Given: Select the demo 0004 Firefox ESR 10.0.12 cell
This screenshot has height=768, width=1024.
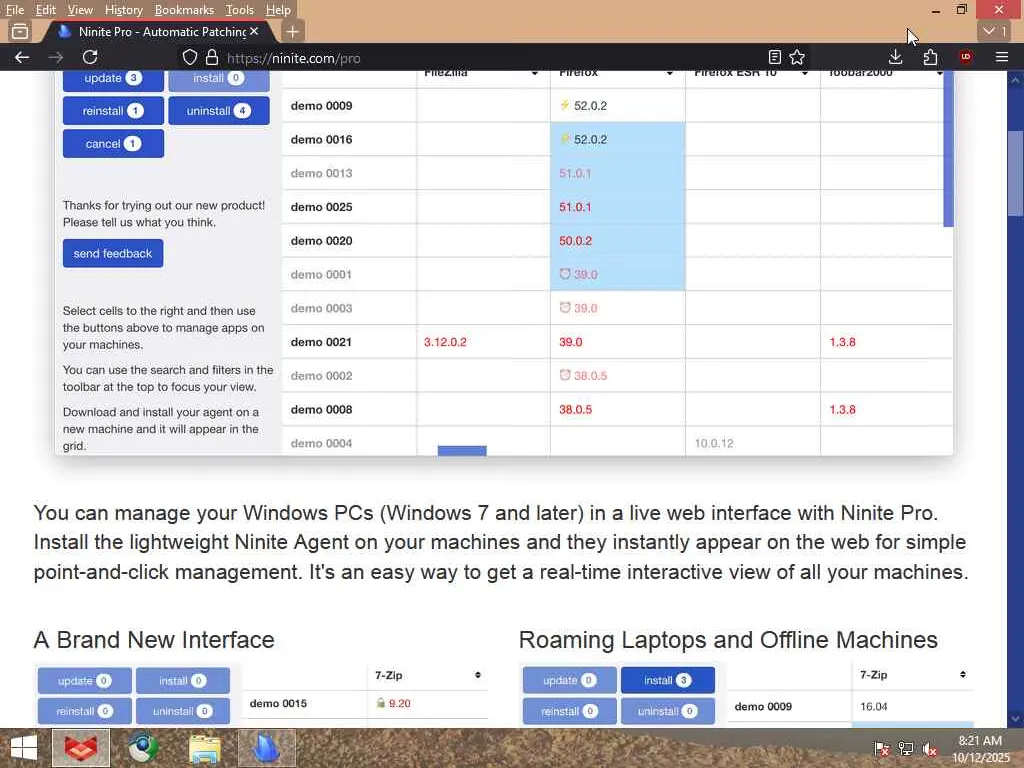Looking at the screenshot, I should [x=753, y=443].
